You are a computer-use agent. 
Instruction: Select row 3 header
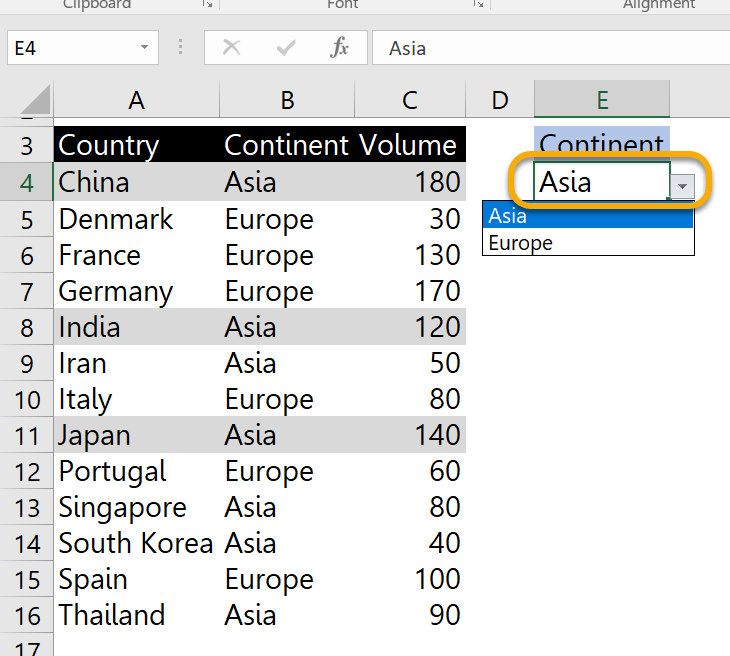click(27, 145)
